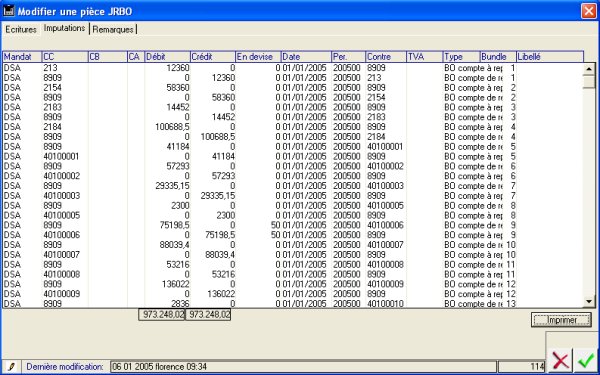The height and width of the screenshot is (375, 600).
Task: Open the Remarques tab
Action: (113, 29)
